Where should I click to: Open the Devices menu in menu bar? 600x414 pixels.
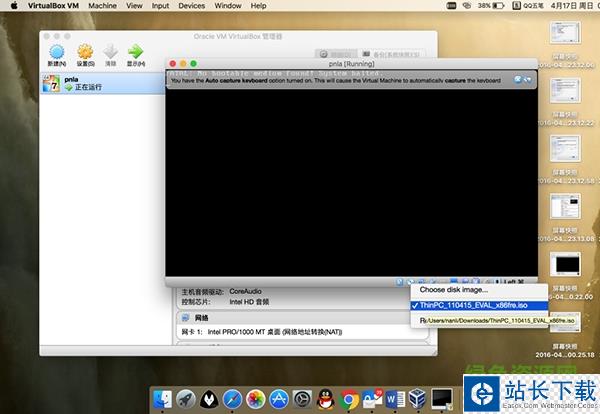(x=191, y=6)
